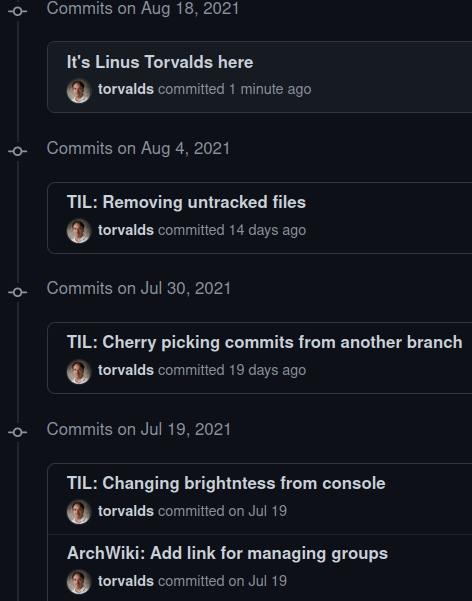Click torvalds avatar on 19 days ago commit
Screen dimensions: 472x601
click(79, 371)
